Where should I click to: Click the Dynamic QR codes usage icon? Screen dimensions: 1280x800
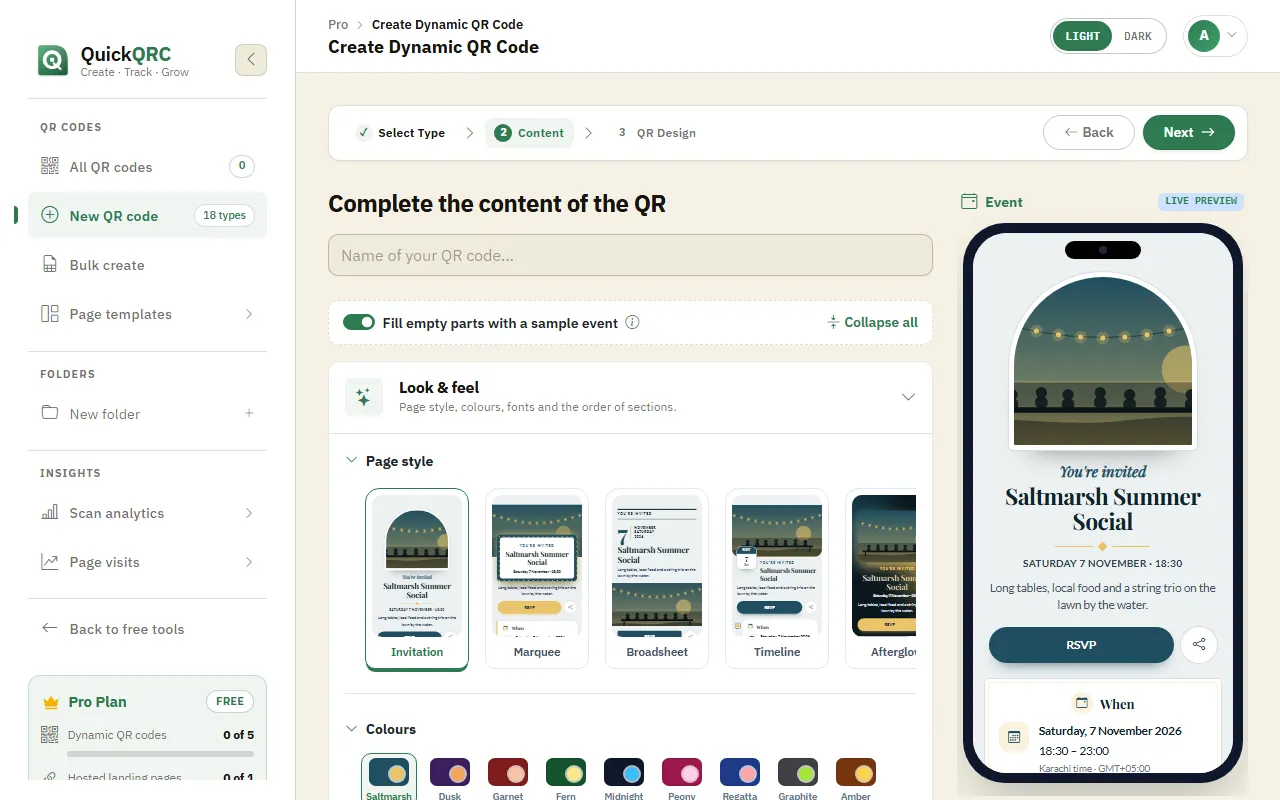(49, 734)
